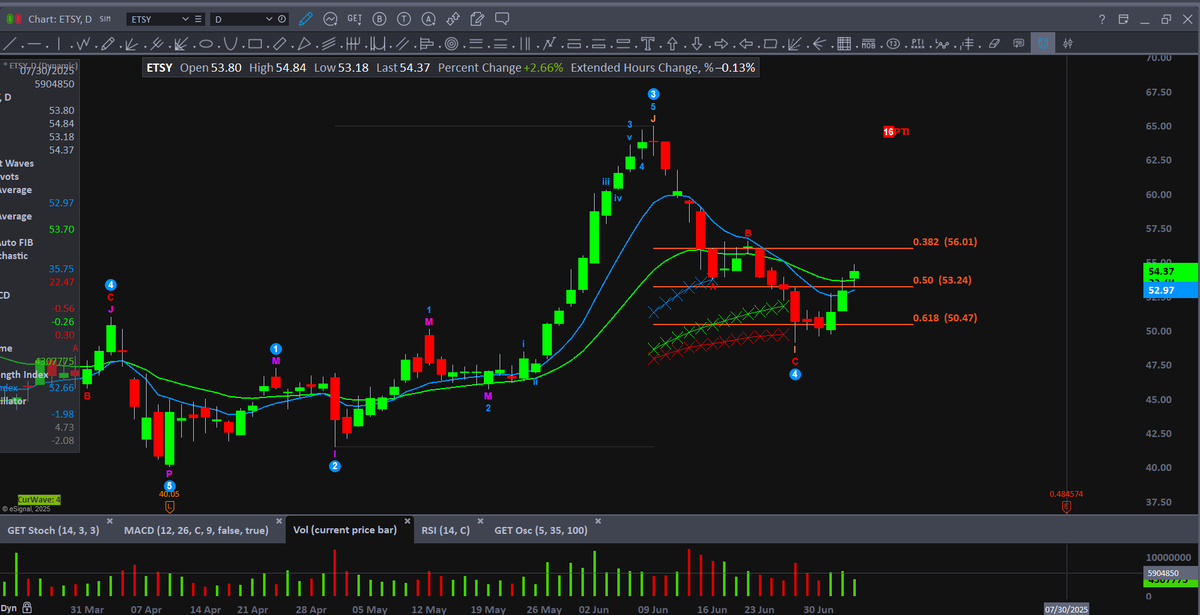The height and width of the screenshot is (615, 1200).
Task: Toggle the SIM mode indicator
Action: click(105, 19)
